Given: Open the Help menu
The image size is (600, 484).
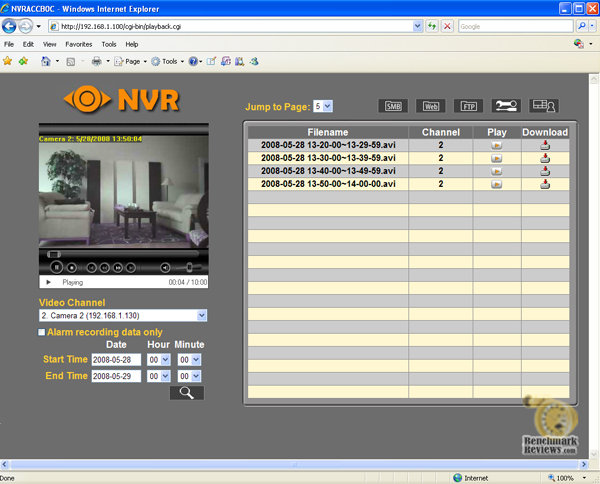Looking at the screenshot, I should point(132,44).
